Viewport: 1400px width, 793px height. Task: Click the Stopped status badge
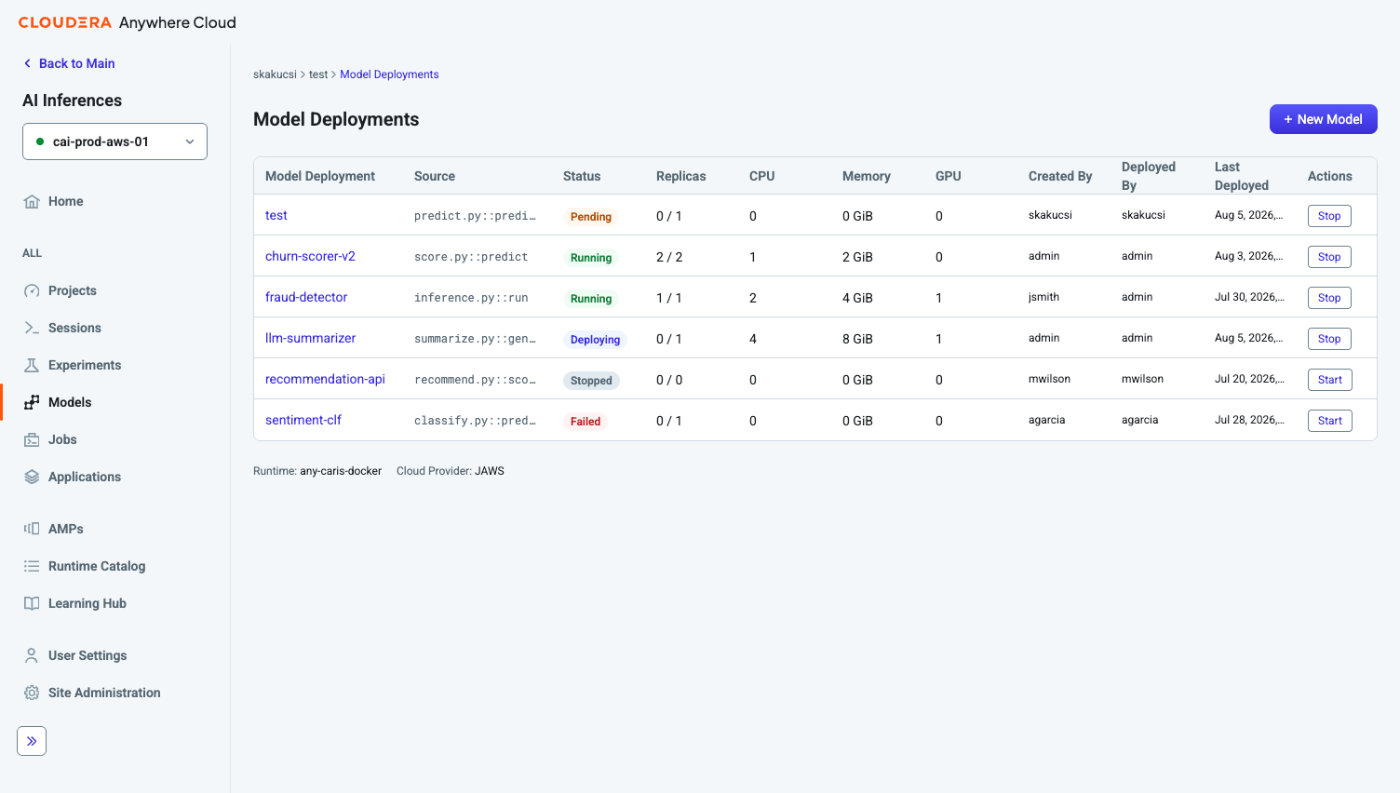[591, 380]
